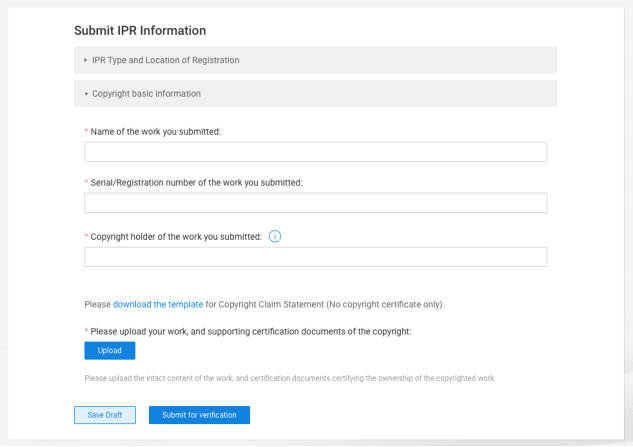Click the upload intact content hint text
Image resolution: width=633 pixels, height=447 pixels.
pos(290,378)
